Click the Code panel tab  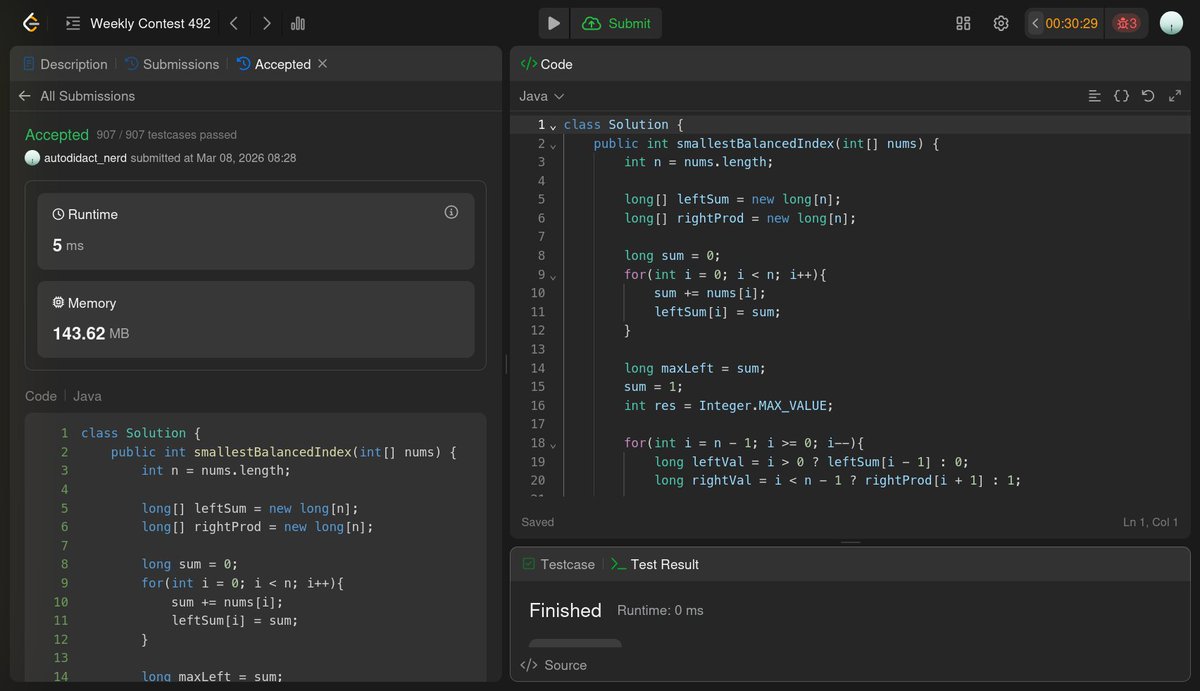coord(547,64)
